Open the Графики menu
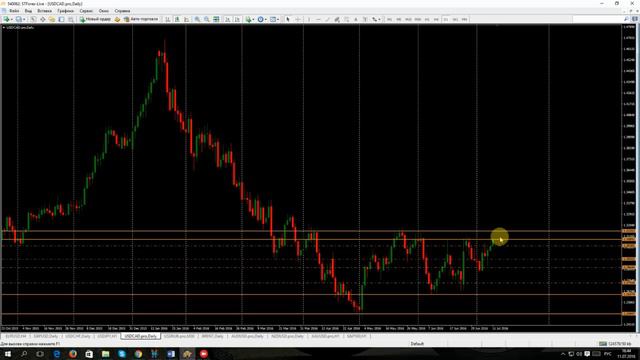 point(66,11)
